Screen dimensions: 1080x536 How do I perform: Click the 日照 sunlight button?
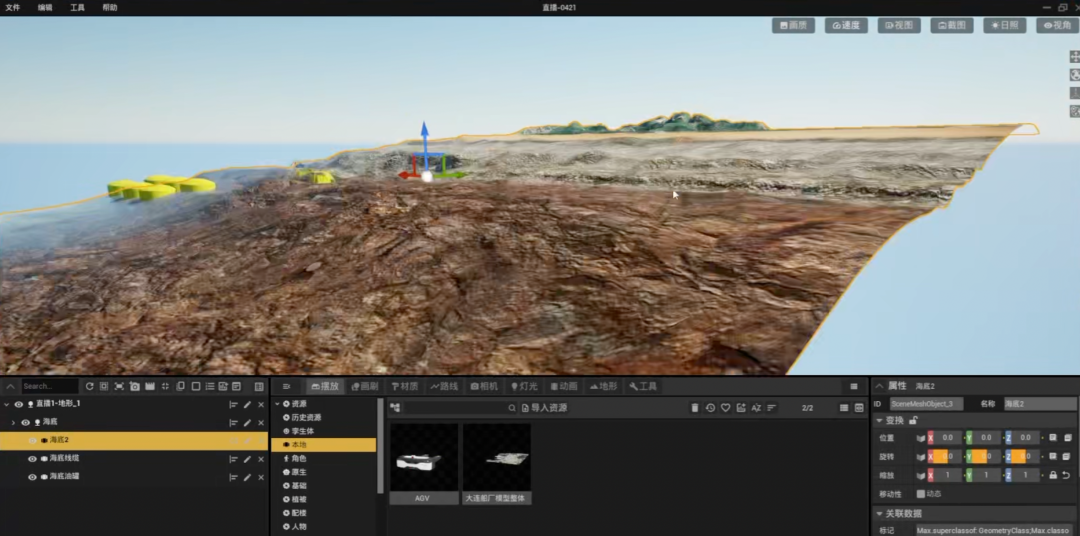(1004, 25)
